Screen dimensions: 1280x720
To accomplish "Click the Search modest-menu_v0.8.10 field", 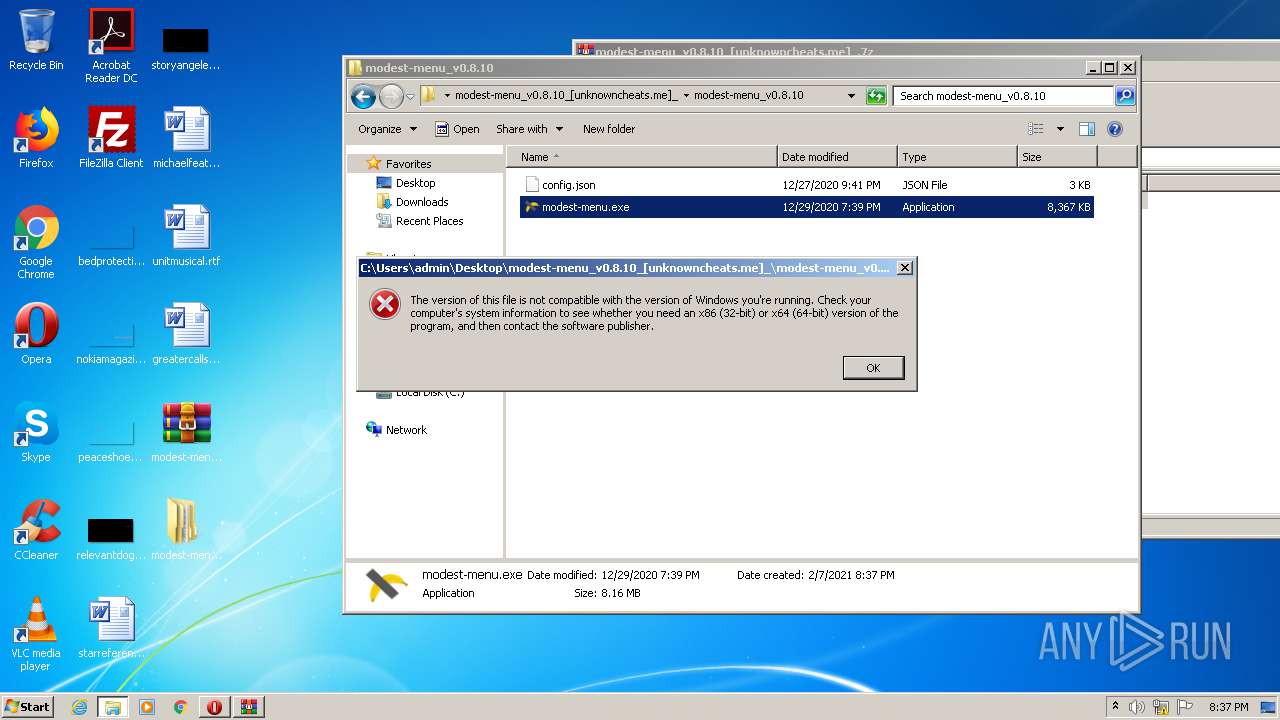I will tap(1003, 96).
